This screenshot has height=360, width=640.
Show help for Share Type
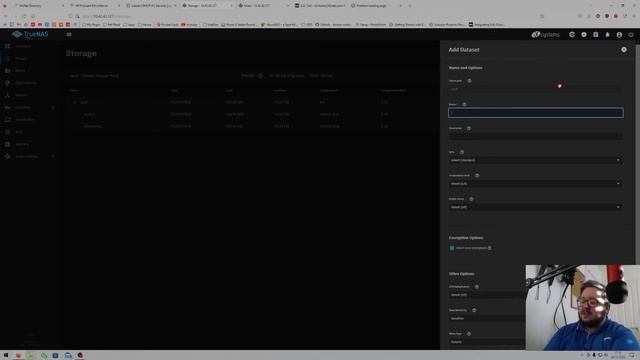pyautogui.click(x=469, y=334)
